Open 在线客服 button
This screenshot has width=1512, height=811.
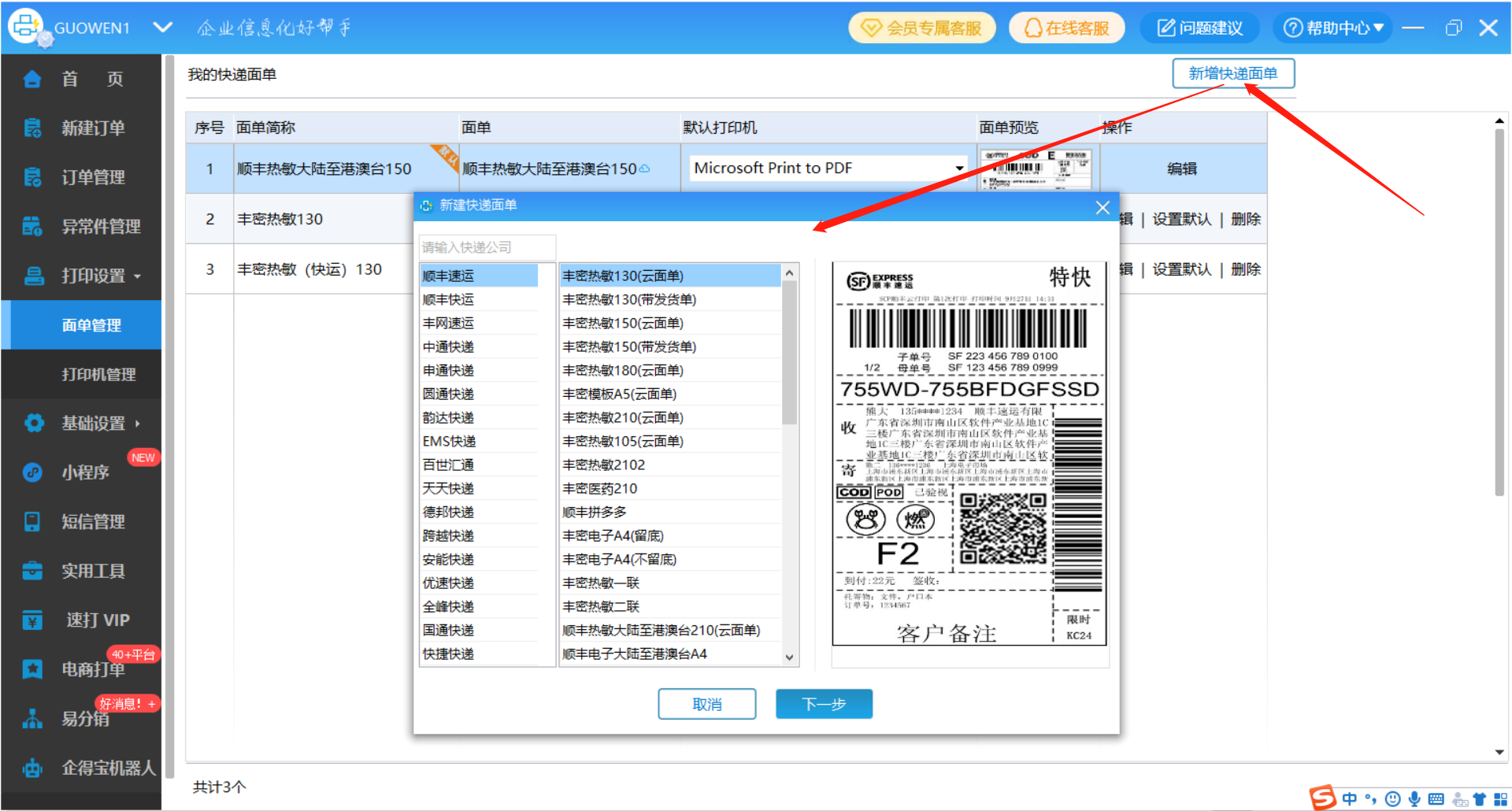click(x=1067, y=28)
